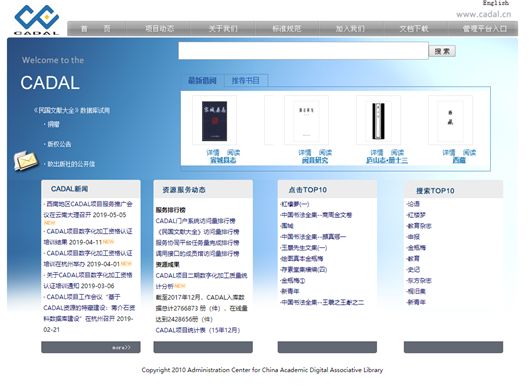Open 围城 in 点击TOP10
Image resolution: width=529 pixels, height=386 pixels.
click(x=287, y=226)
